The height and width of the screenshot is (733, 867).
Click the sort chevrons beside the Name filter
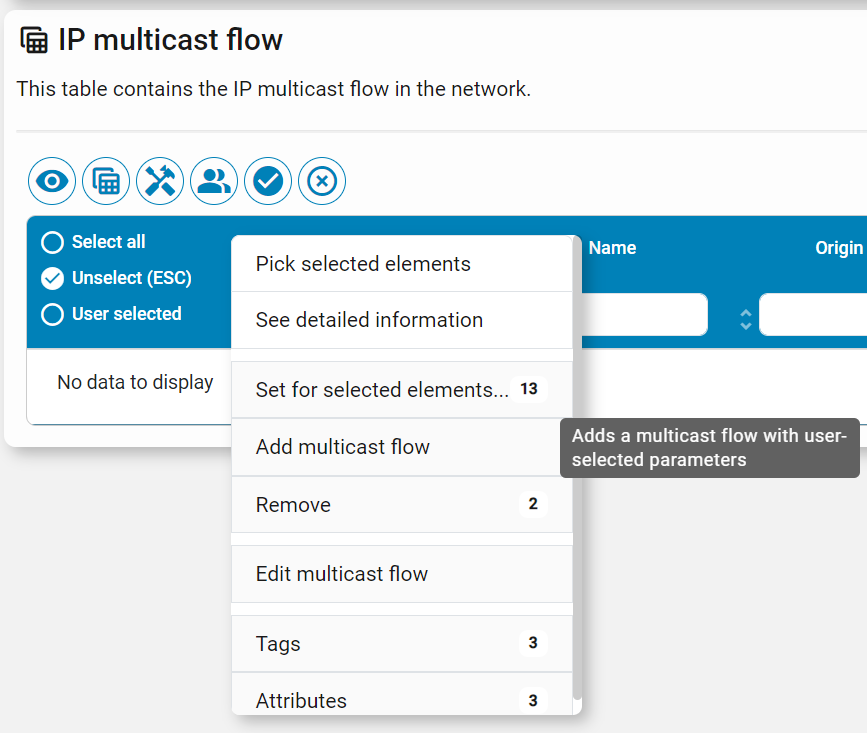(745, 315)
